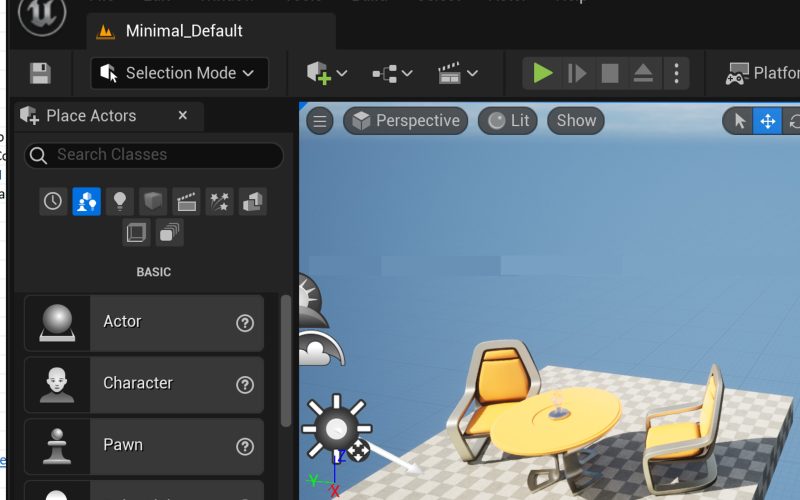Screen dimensions: 800x500
Task: Expand the add content dropdown arrow
Action: (x=342, y=73)
